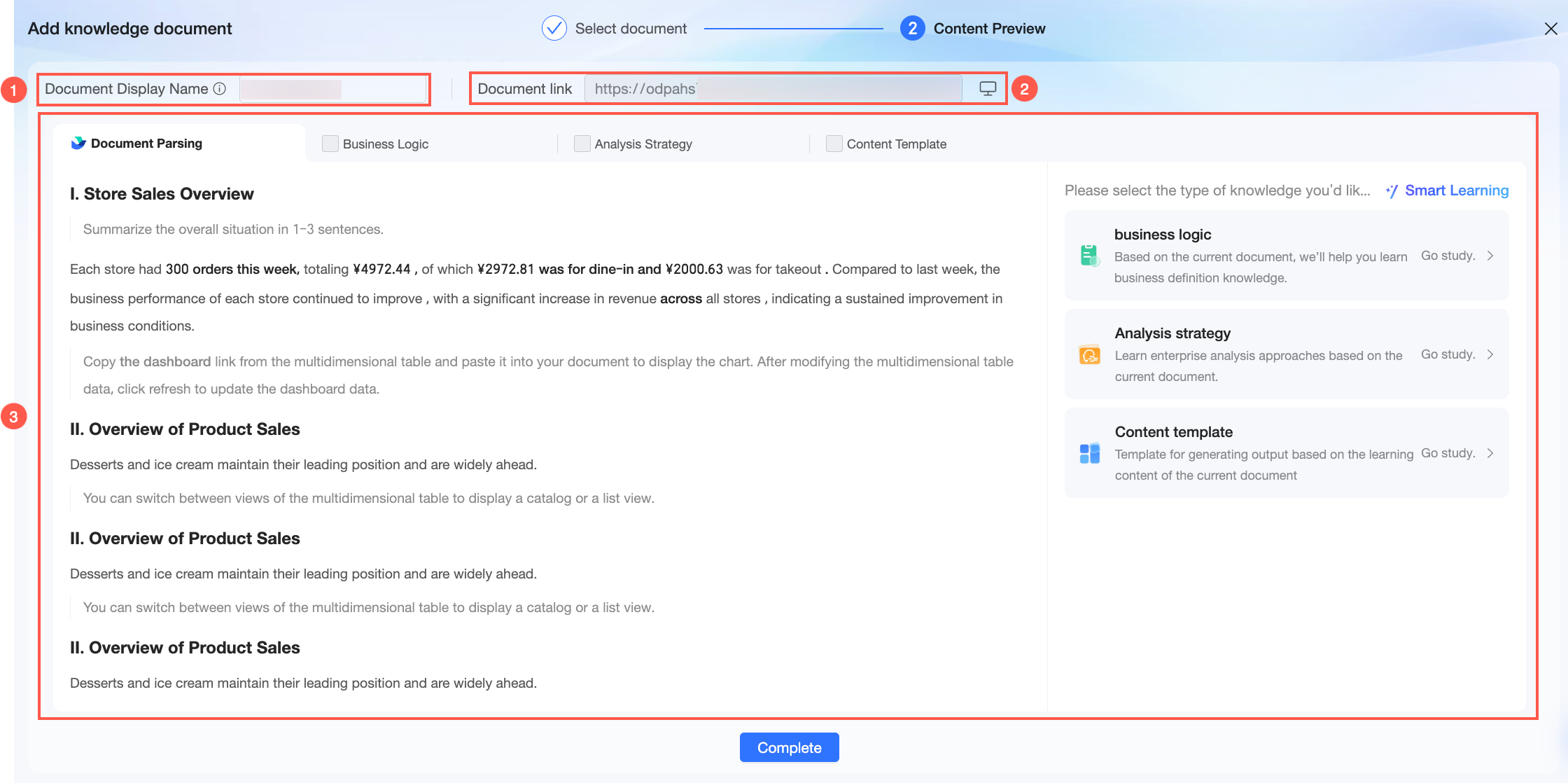Click the Document Display Name input field
The width and height of the screenshot is (1568, 783).
point(333,89)
